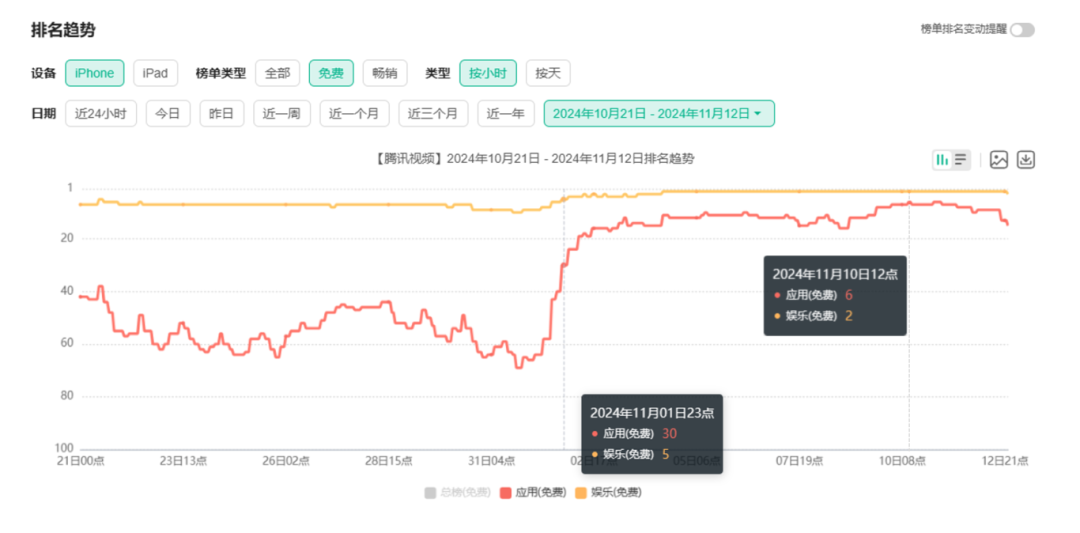Toggle 总榜(免费) legend series
The height and width of the screenshot is (533, 1080).
(x=458, y=492)
